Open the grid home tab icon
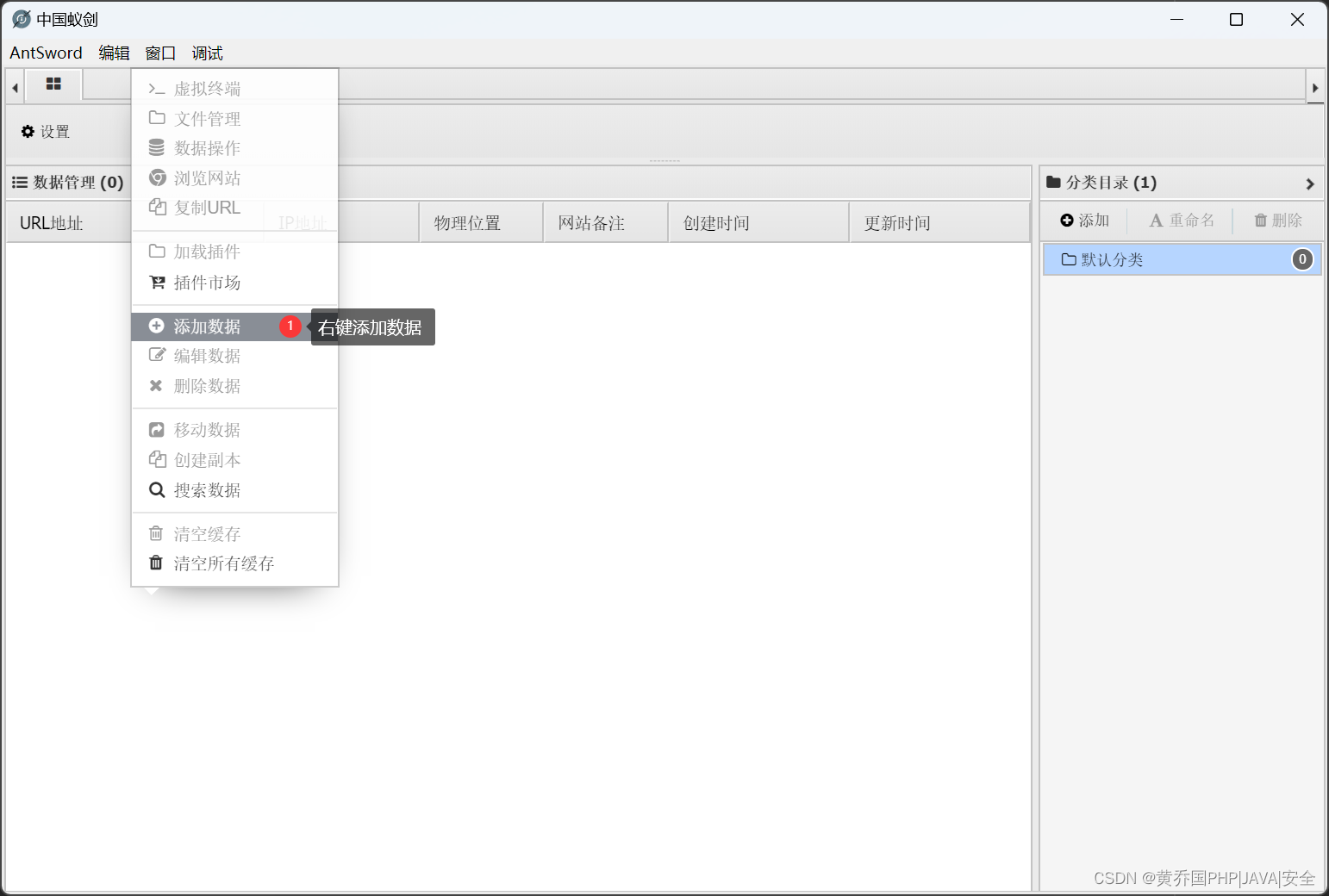This screenshot has width=1329, height=896. click(53, 84)
